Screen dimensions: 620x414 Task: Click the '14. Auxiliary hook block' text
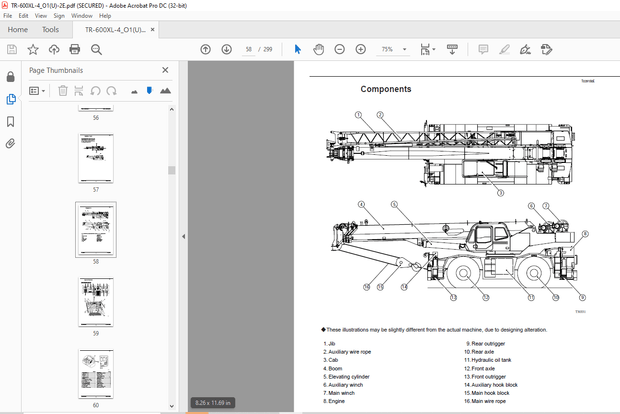click(x=491, y=385)
